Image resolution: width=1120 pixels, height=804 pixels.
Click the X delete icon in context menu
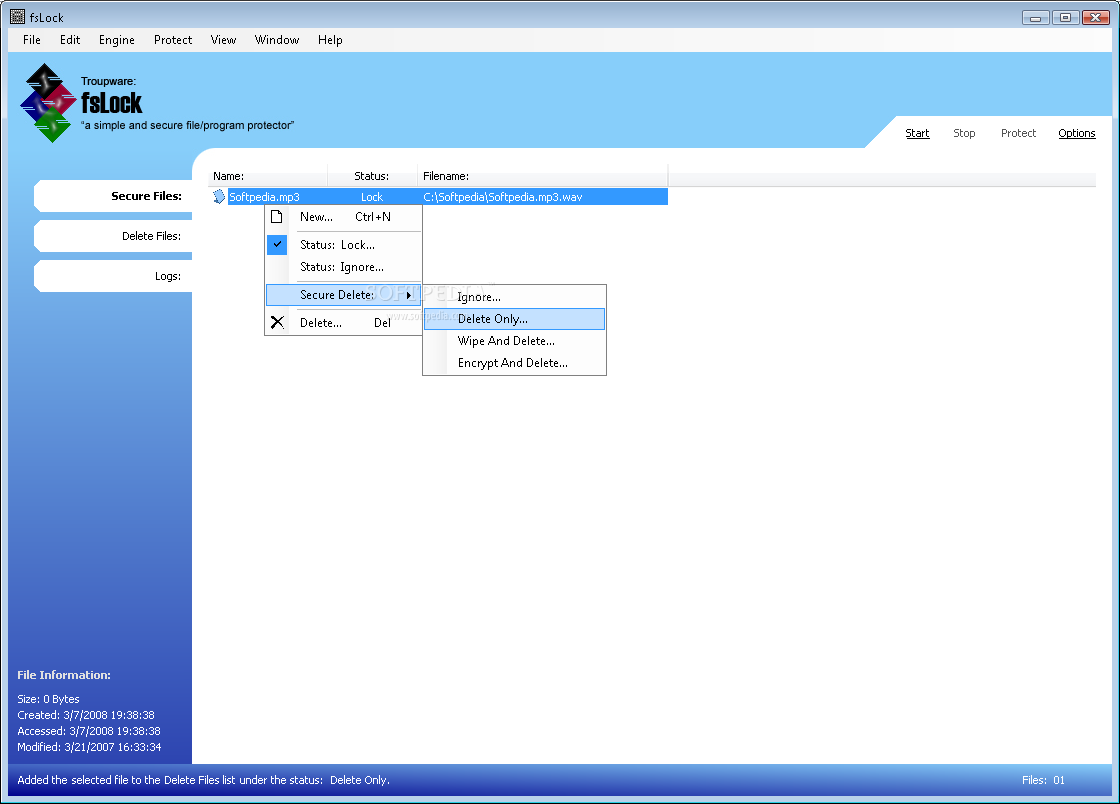click(x=277, y=323)
